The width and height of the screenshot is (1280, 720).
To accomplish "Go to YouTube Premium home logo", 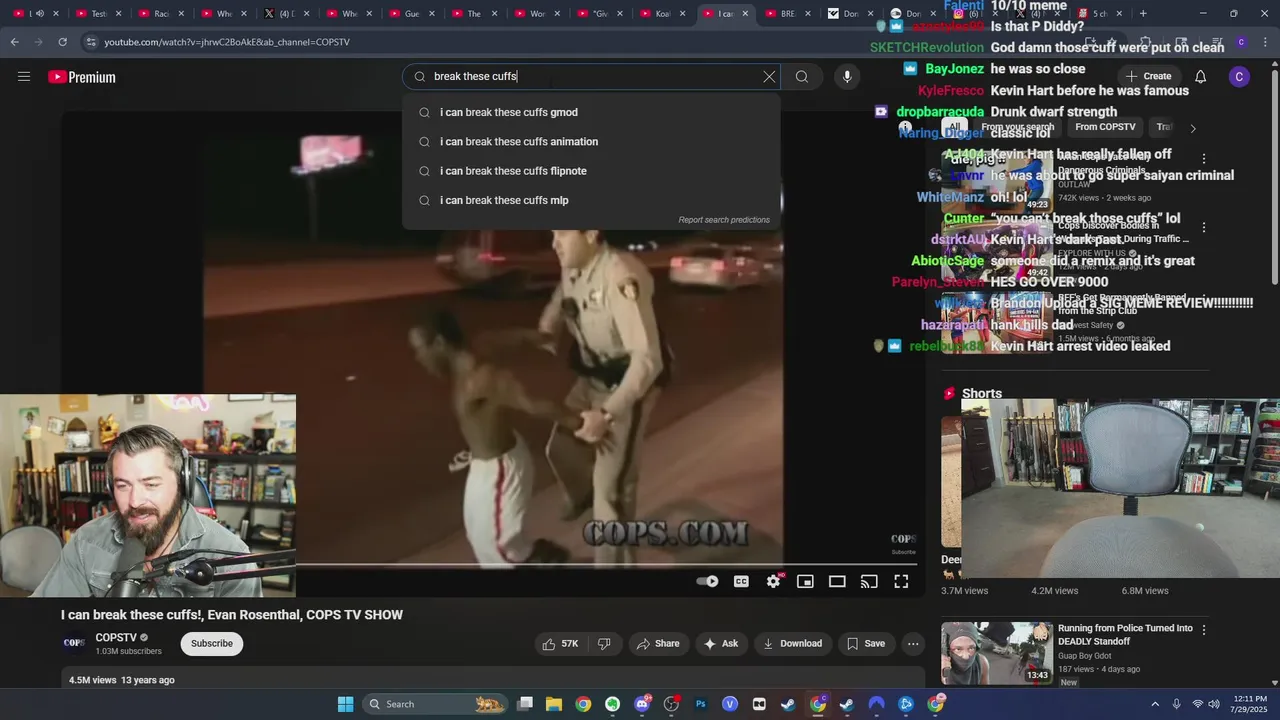I will (82, 77).
